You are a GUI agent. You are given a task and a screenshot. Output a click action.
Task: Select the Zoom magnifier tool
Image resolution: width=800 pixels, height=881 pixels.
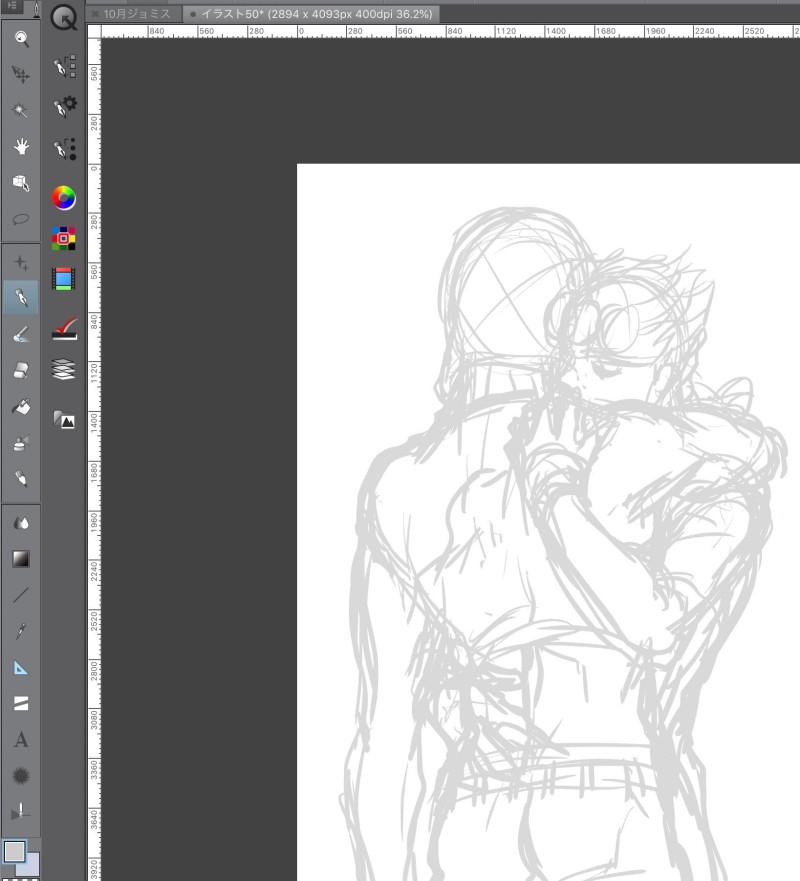click(20, 39)
